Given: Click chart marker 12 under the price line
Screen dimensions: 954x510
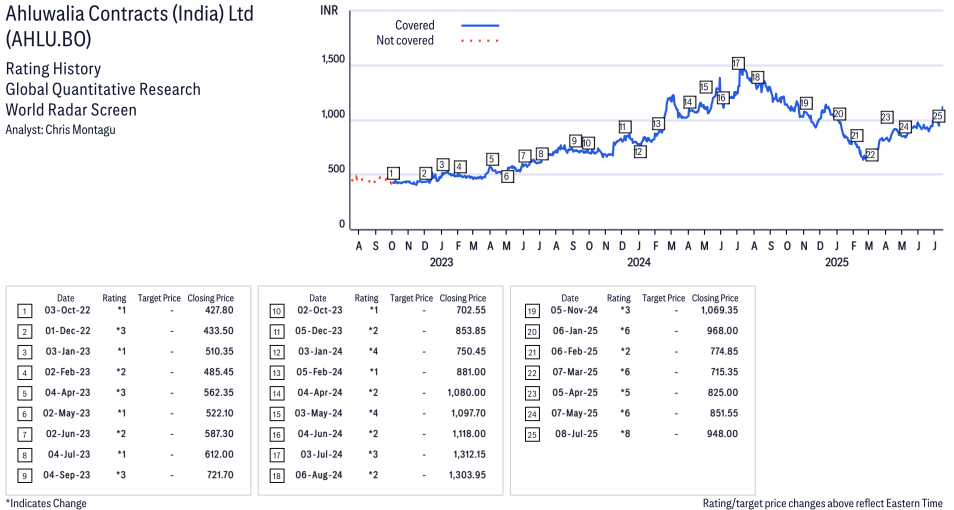Looking at the screenshot, I should [639, 152].
